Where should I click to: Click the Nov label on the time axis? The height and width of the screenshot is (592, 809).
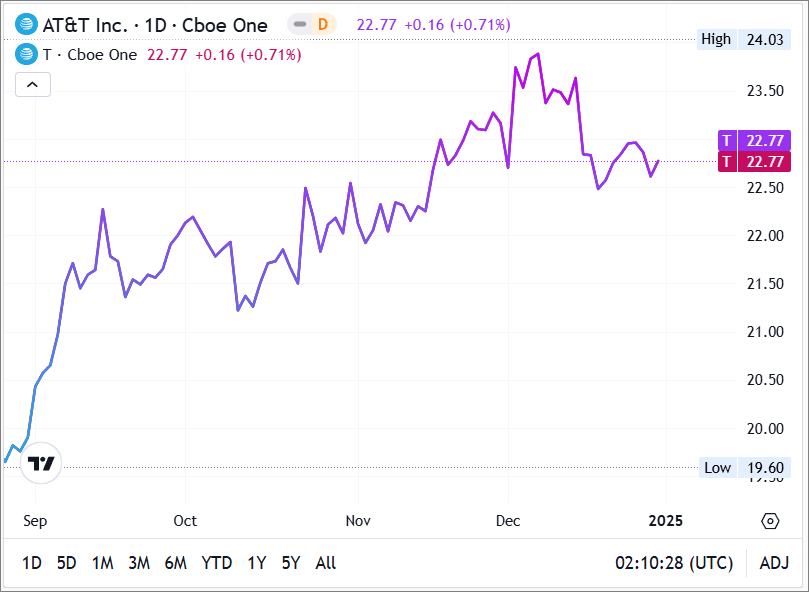pyautogui.click(x=358, y=521)
